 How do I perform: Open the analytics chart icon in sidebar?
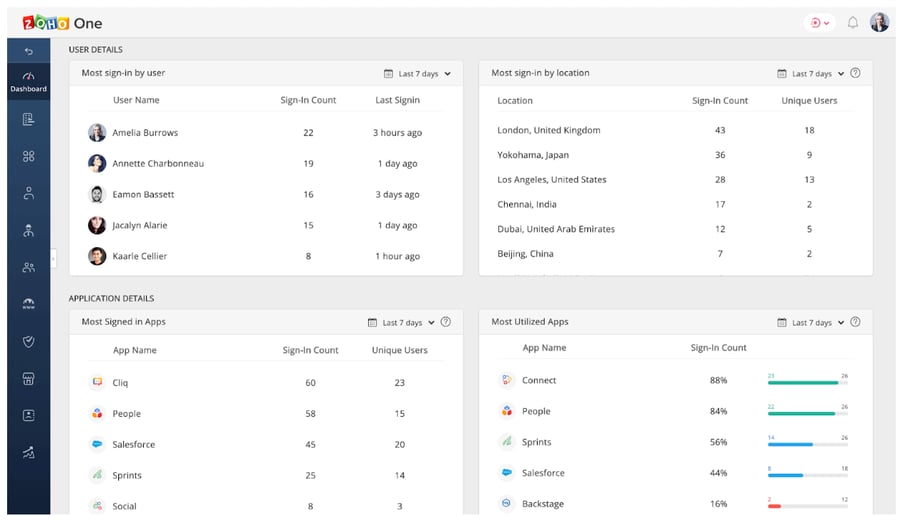[x=28, y=452]
